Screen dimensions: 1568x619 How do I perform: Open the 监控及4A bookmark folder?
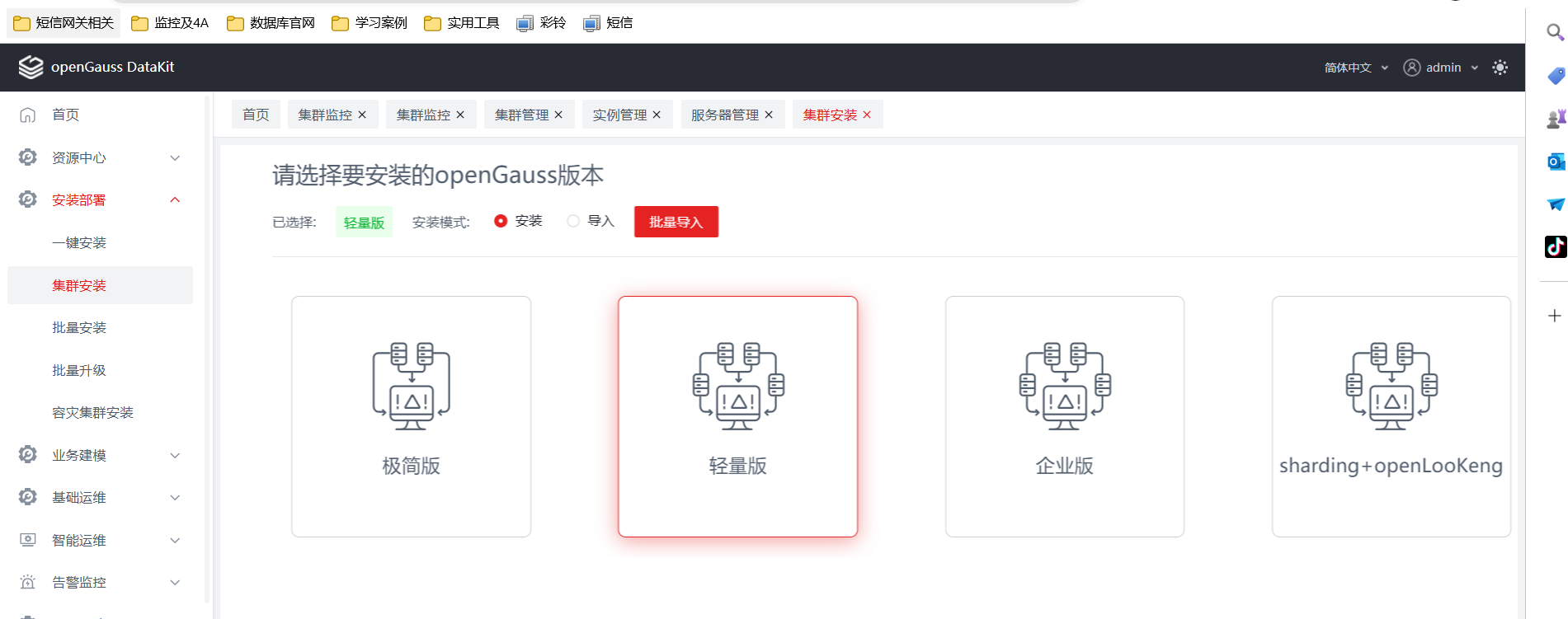click(x=170, y=23)
